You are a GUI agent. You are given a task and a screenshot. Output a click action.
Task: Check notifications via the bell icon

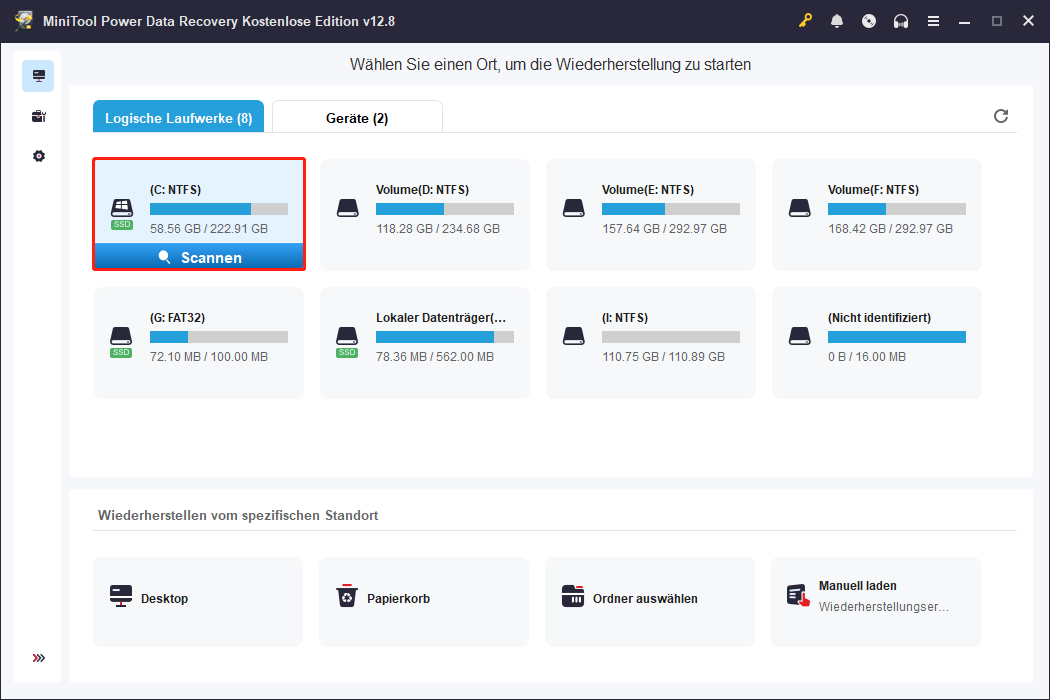click(837, 20)
